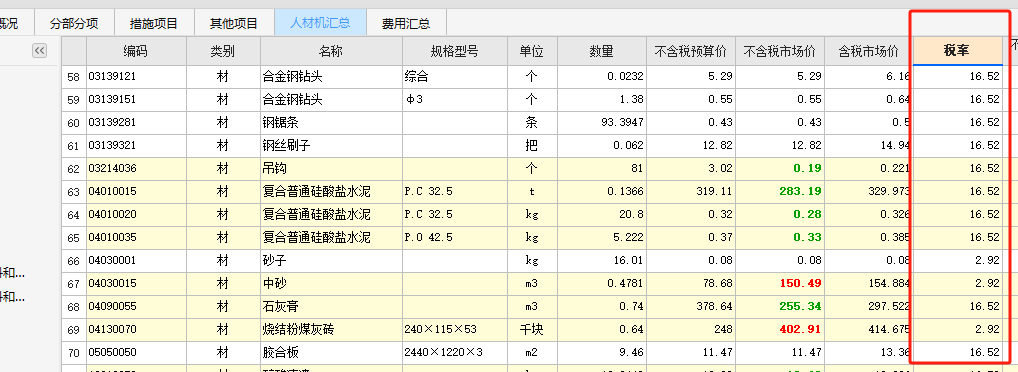Image resolution: width=1018 pixels, height=372 pixels.
Task: Click the 编码 column header
Action: click(136, 51)
